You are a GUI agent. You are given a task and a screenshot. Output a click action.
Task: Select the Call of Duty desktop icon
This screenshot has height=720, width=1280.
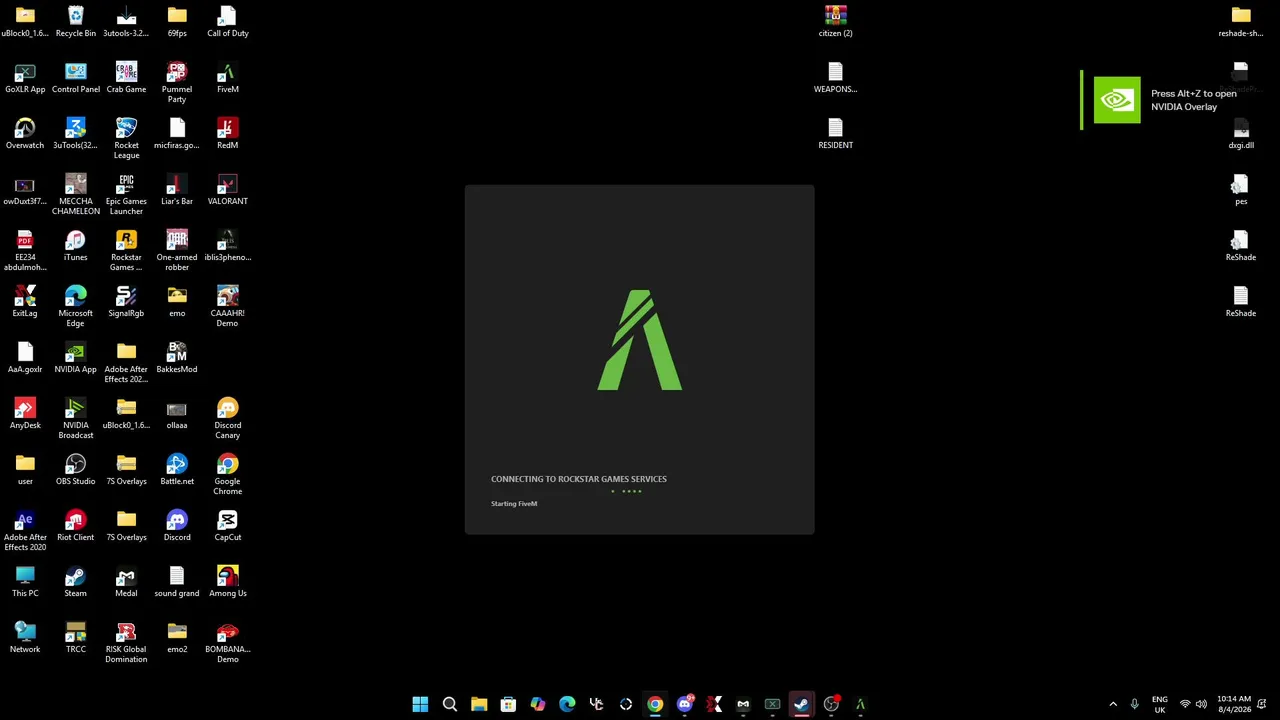click(228, 21)
